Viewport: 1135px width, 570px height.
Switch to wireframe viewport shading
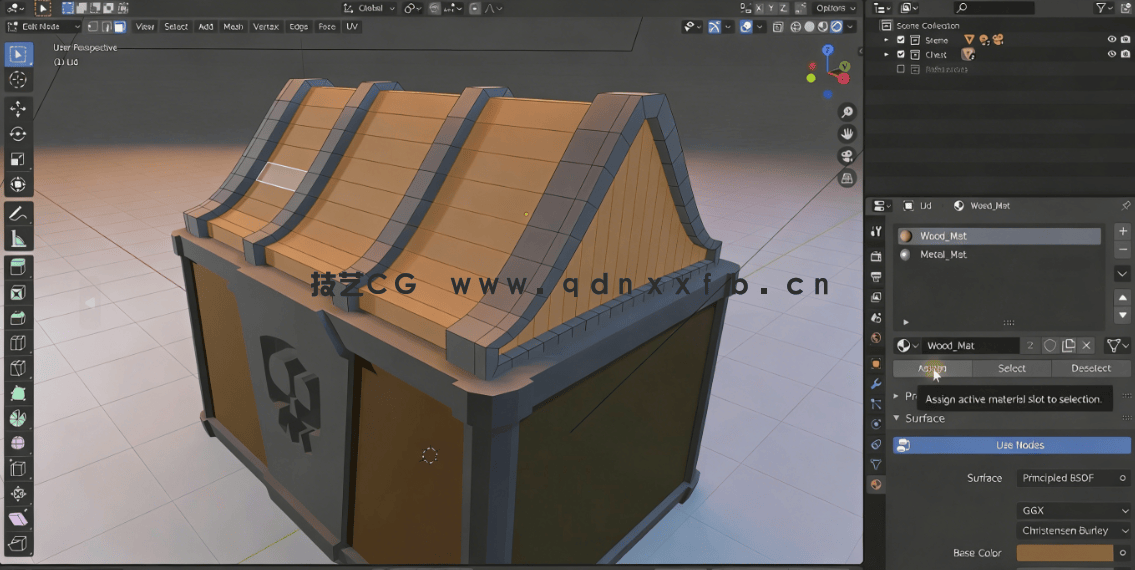(x=796, y=27)
